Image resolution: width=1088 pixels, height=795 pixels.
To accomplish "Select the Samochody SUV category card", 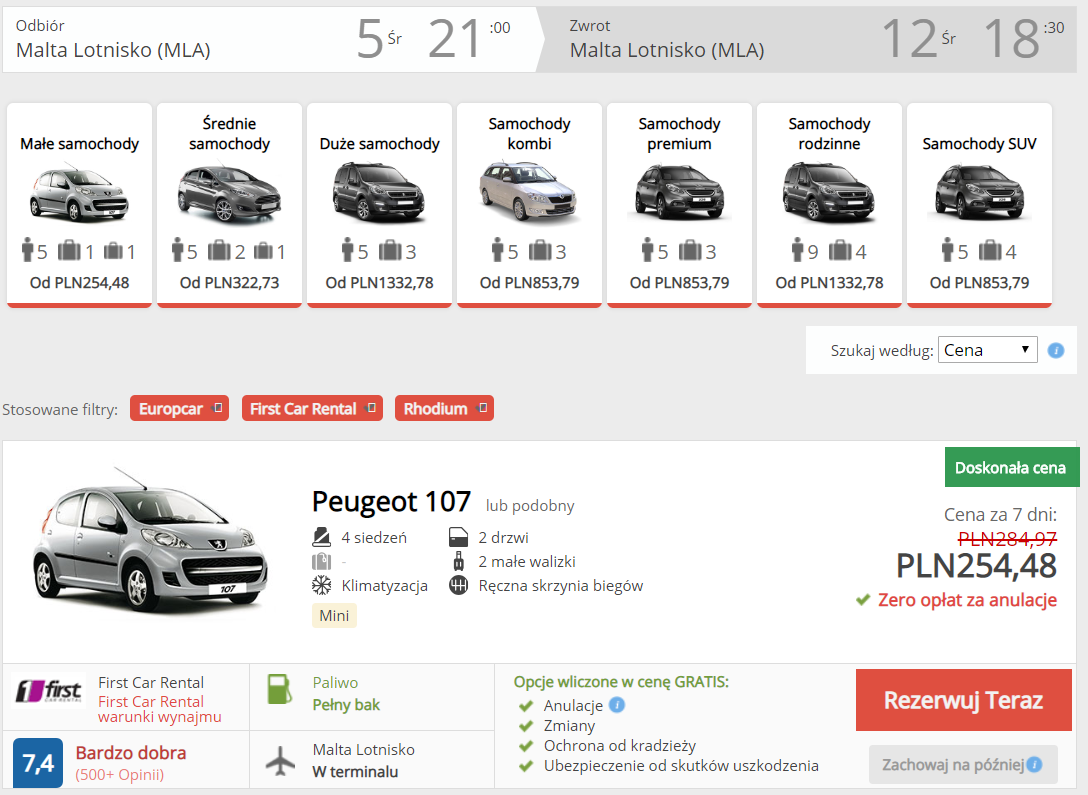I will (x=979, y=205).
